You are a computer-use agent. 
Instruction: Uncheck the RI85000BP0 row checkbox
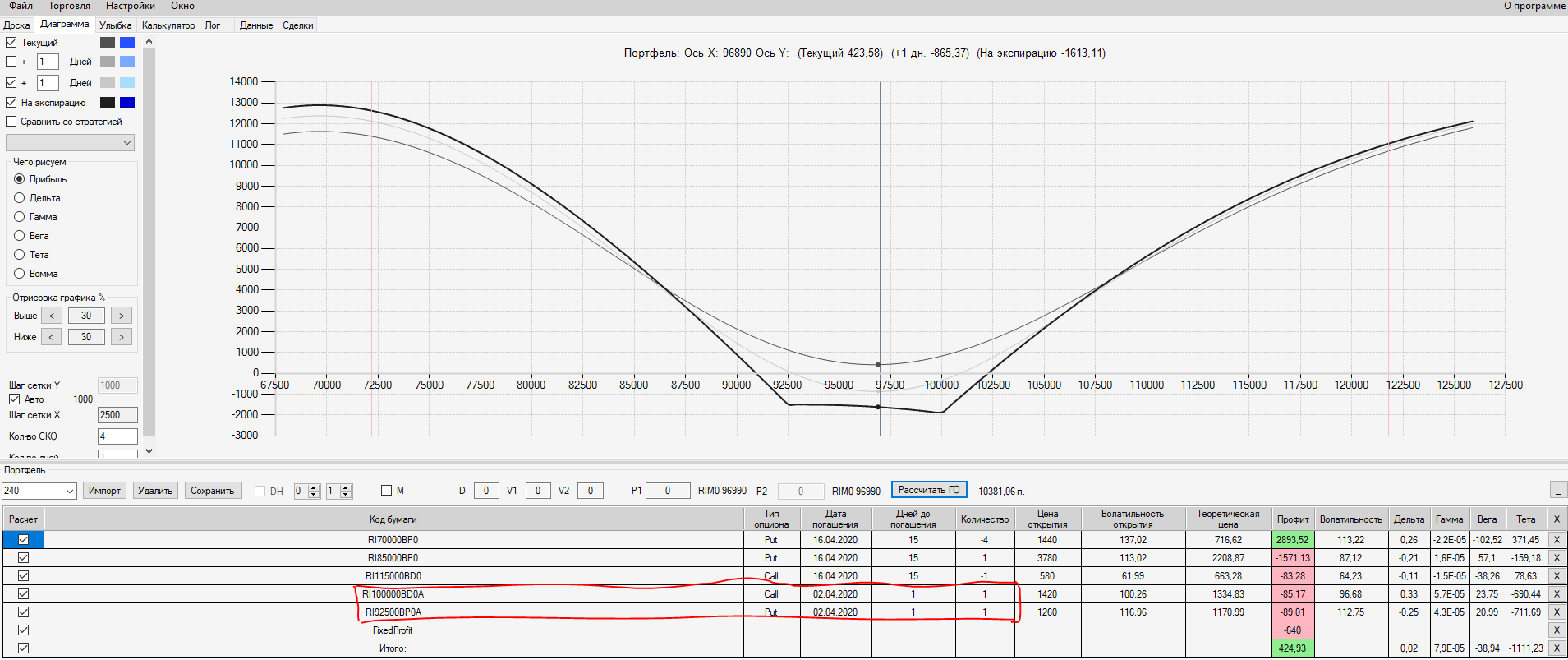tap(23, 558)
